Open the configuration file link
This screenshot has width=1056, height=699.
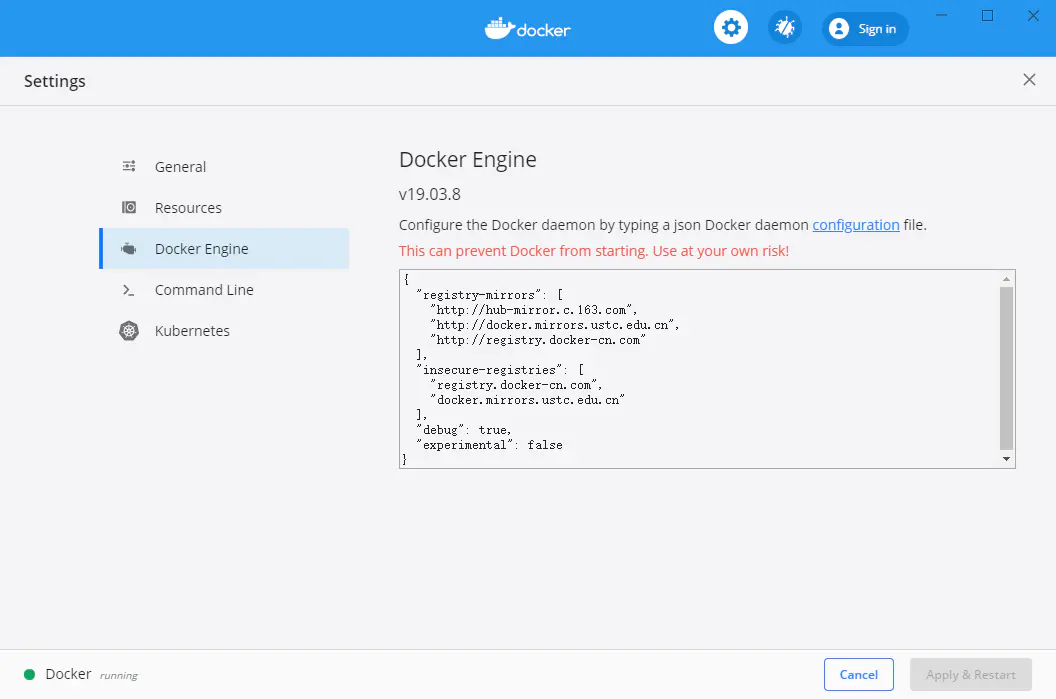(855, 225)
